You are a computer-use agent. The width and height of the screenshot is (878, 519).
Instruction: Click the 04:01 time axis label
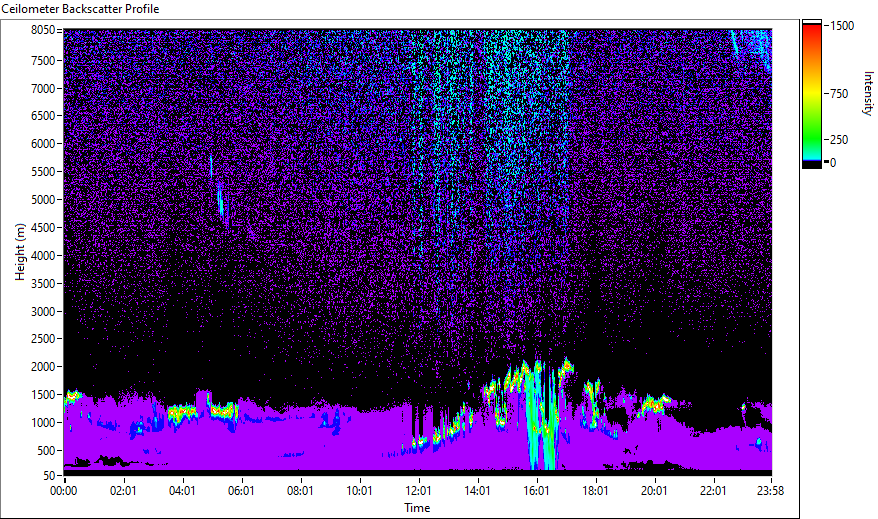(x=182, y=491)
